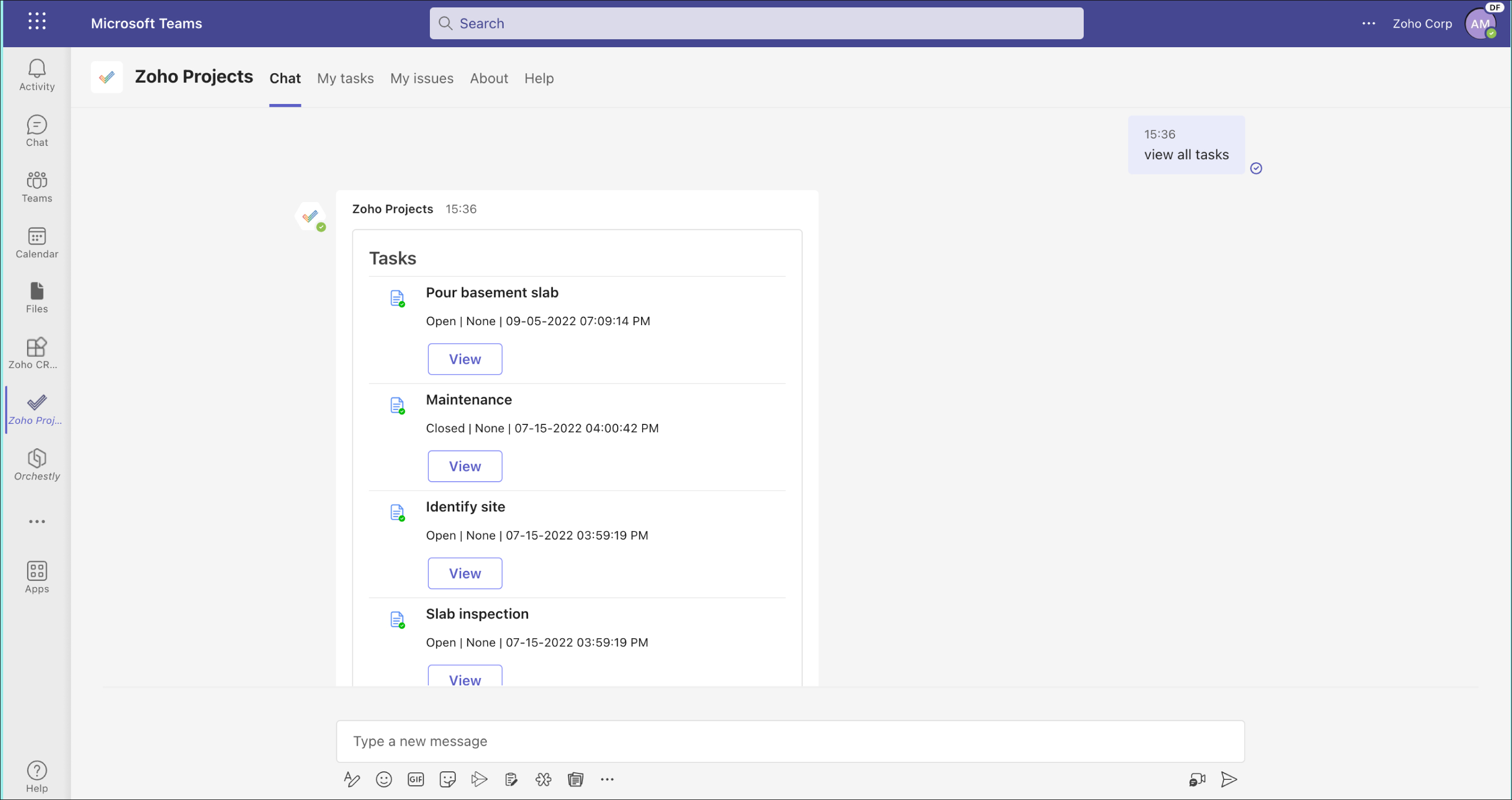Open the Orchestly app icon
Viewport: 1512px width, 800px height.
pos(37,465)
